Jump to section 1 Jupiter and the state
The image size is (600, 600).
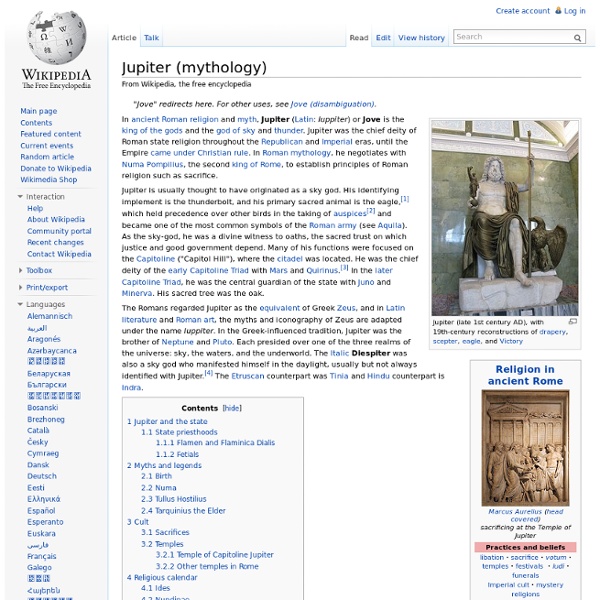[167, 421]
